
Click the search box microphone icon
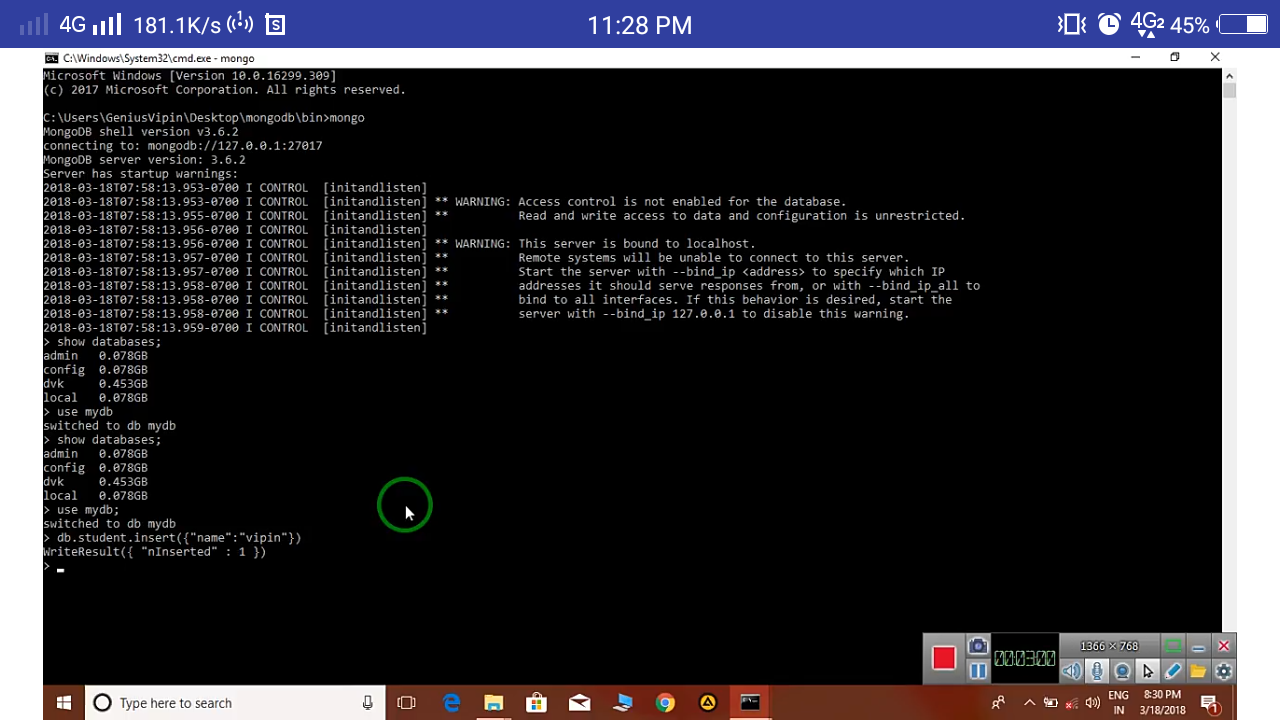pyautogui.click(x=368, y=703)
